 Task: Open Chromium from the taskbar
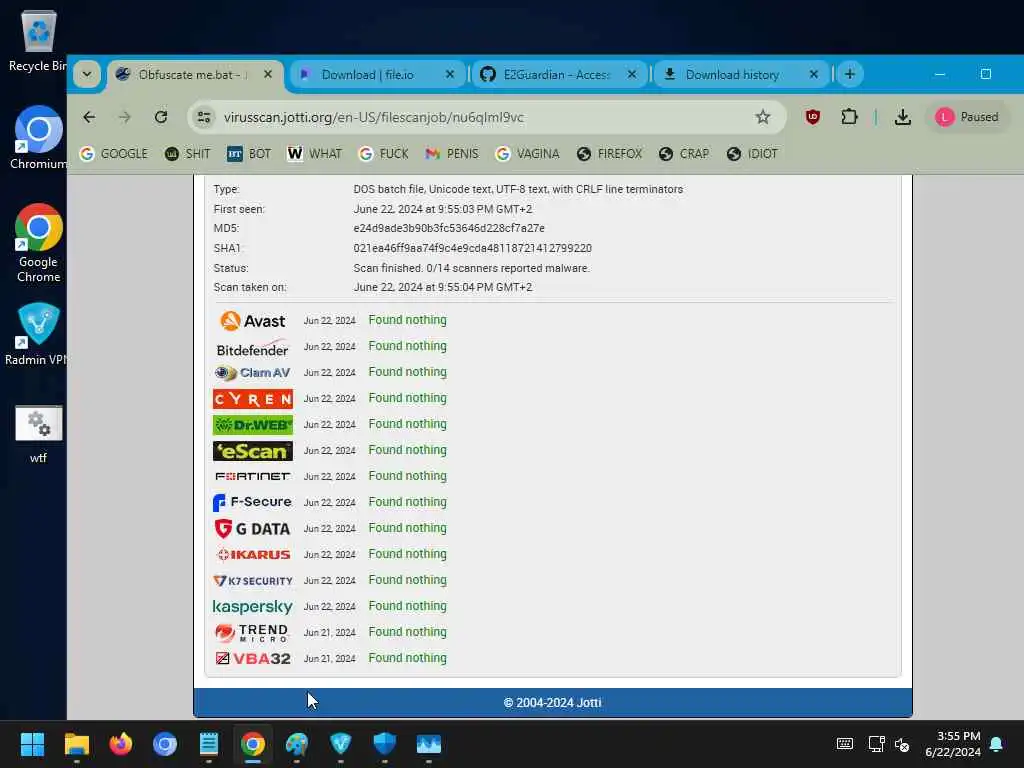(x=165, y=744)
